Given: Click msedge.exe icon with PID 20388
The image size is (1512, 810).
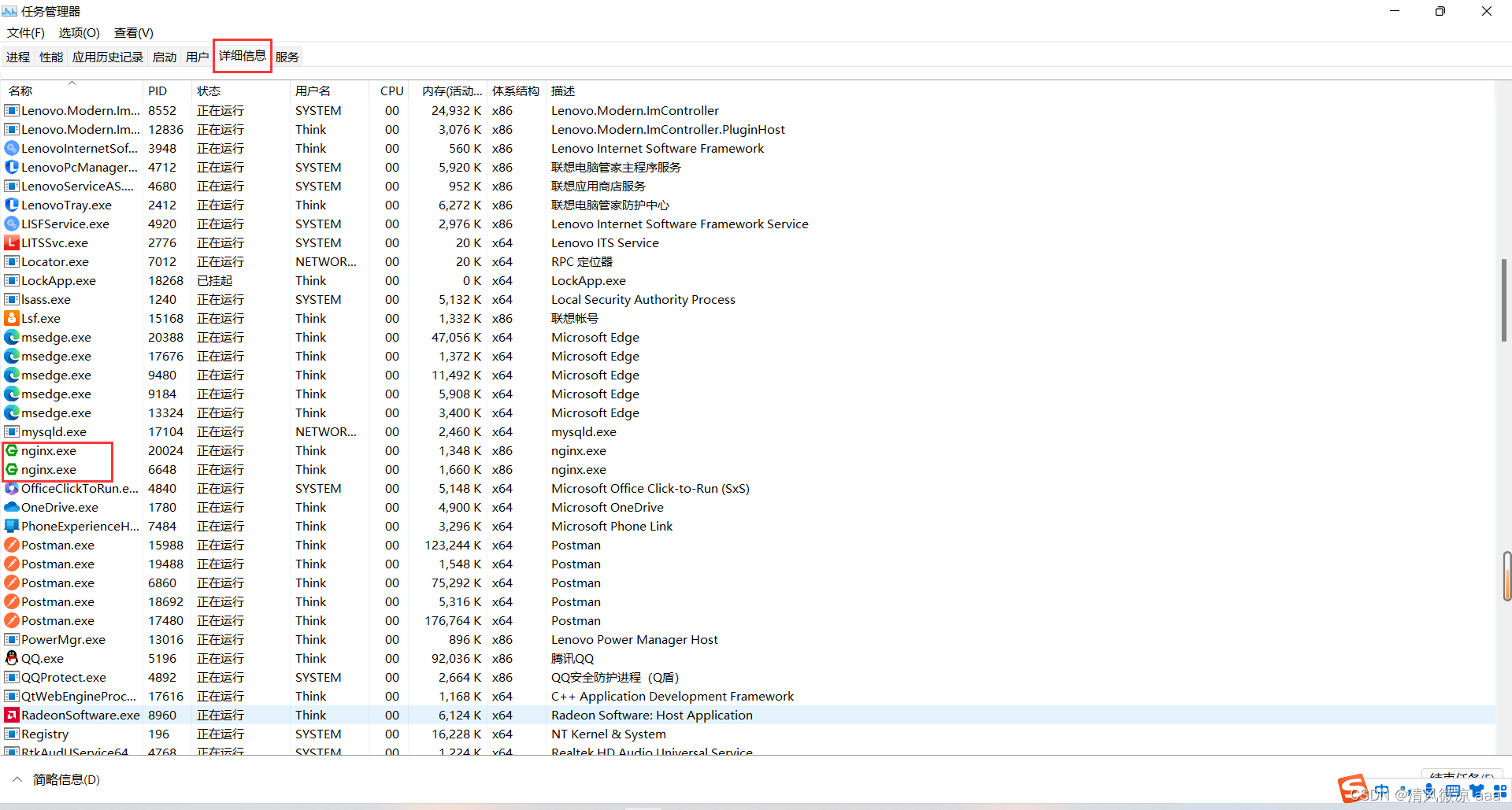Looking at the screenshot, I should click(x=12, y=337).
